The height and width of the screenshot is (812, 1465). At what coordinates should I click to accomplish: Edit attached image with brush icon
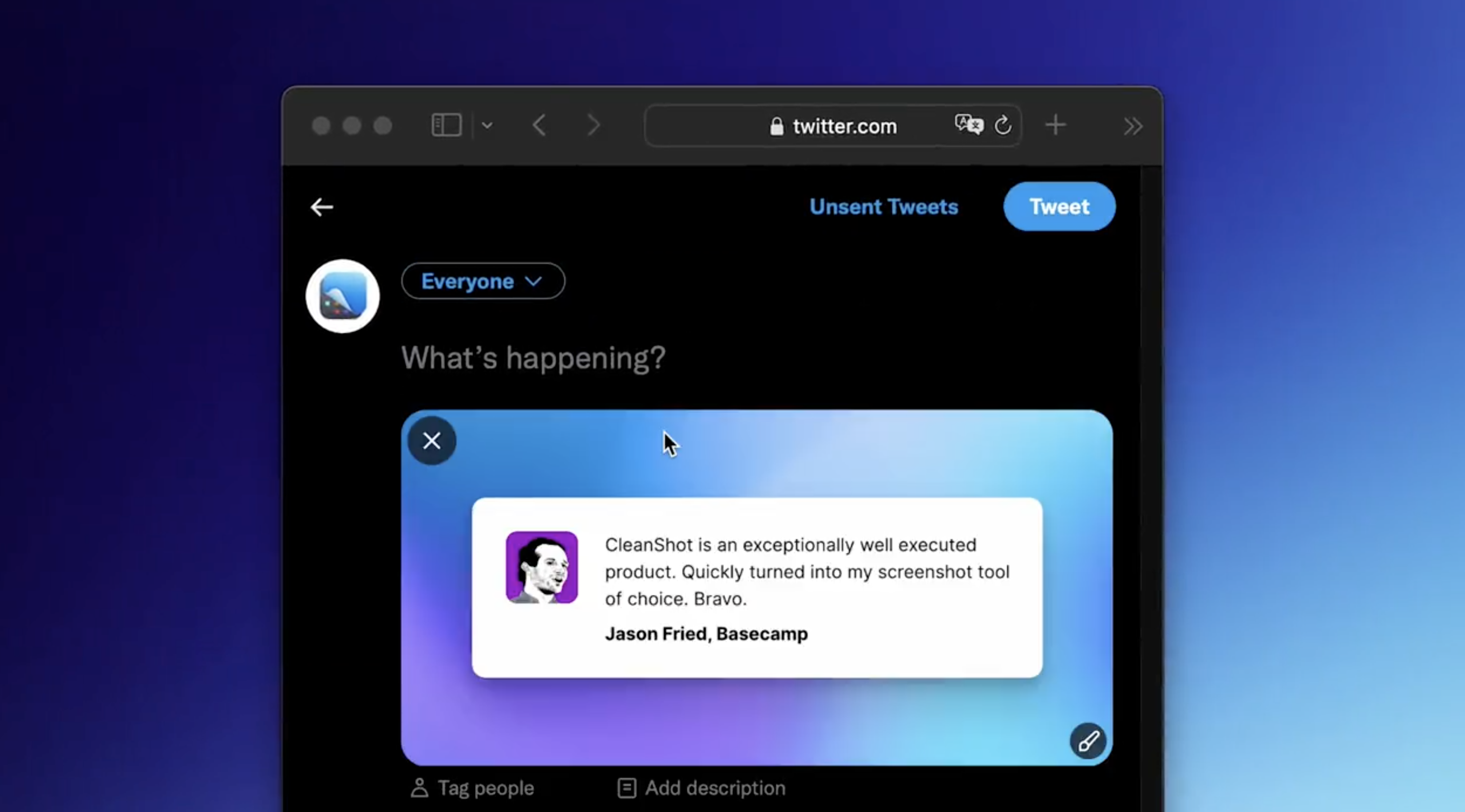[1088, 741]
